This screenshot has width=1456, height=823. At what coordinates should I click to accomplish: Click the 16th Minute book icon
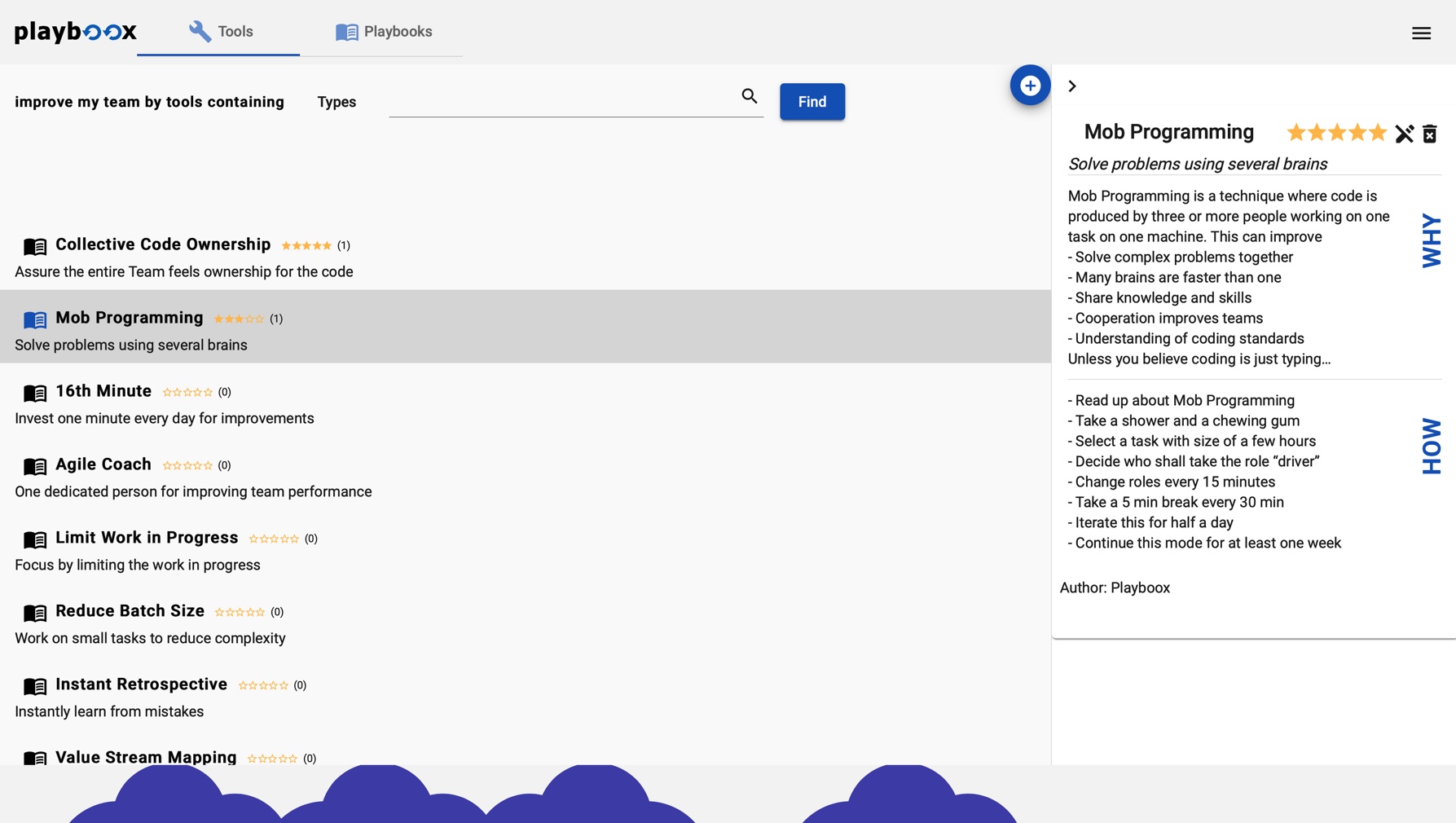pyautogui.click(x=35, y=393)
